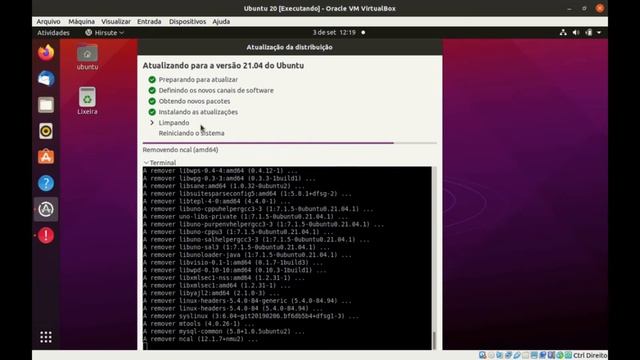
Task: Open the Máquina menu
Action: coord(82,22)
